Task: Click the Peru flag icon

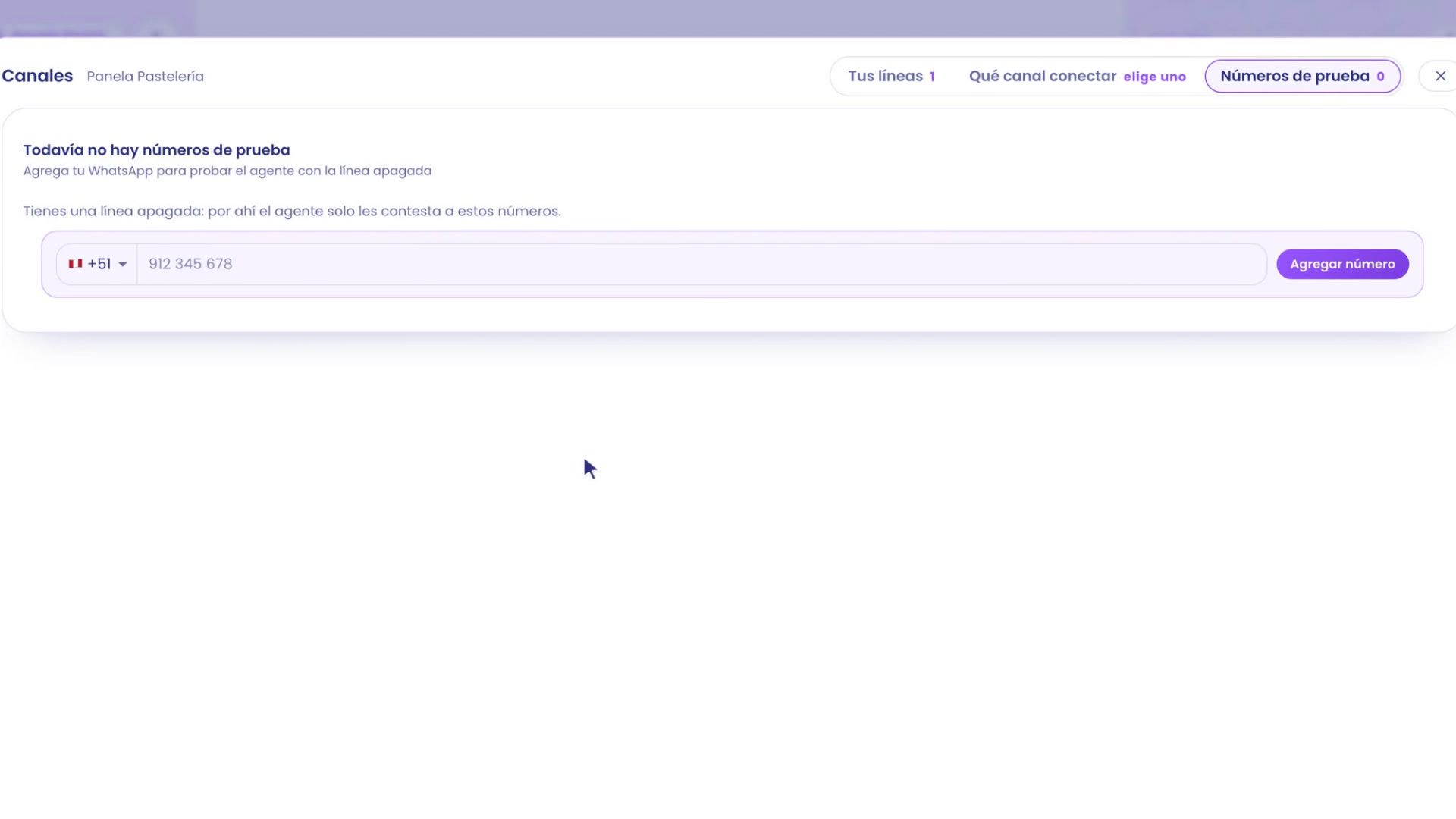Action: (x=75, y=264)
